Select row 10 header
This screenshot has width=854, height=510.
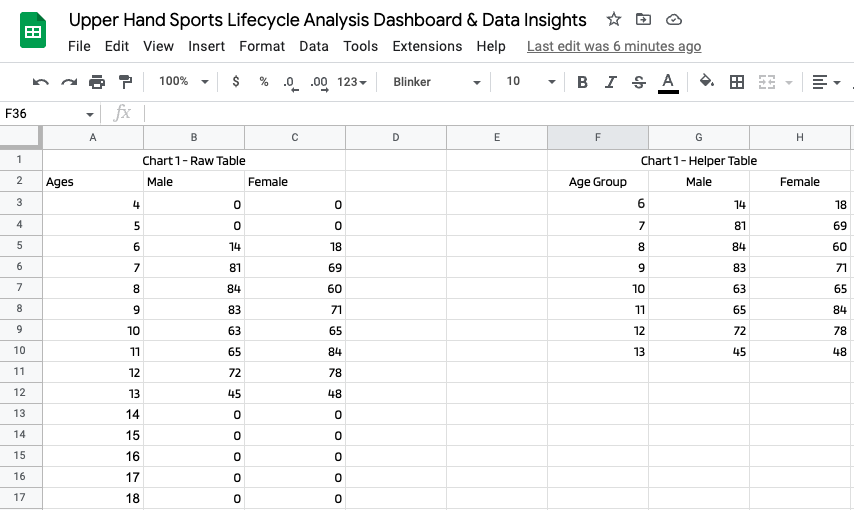coord(20,350)
